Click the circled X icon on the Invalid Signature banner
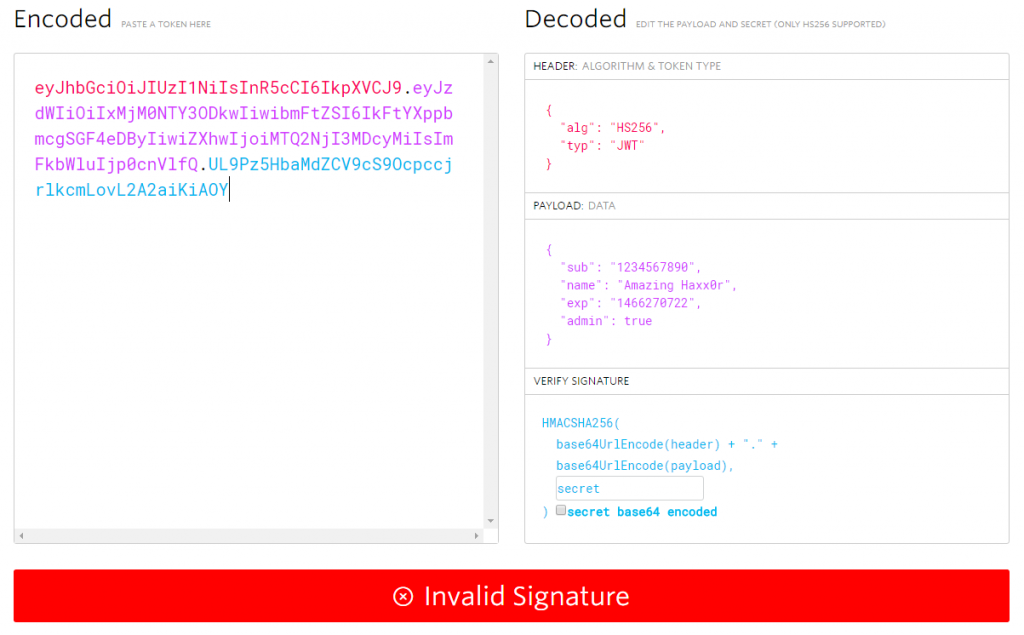Viewport: 1024px width, 635px height. 403,597
